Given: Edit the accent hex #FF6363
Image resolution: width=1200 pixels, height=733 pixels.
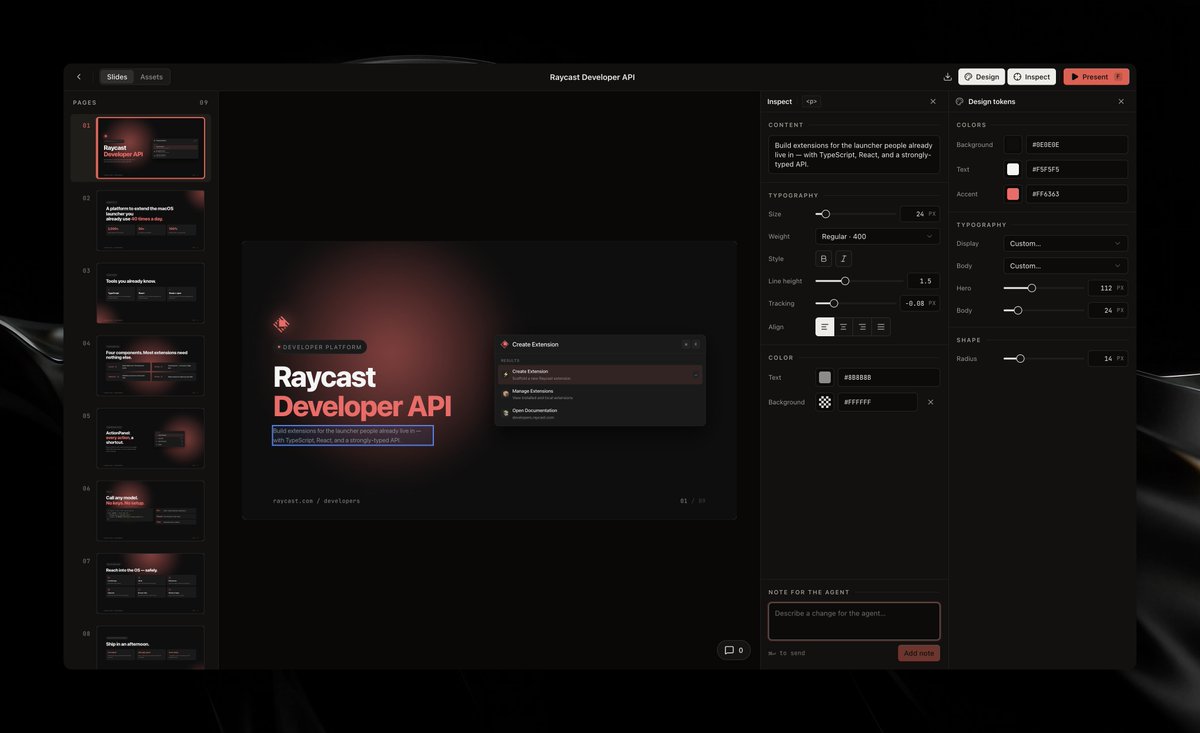Looking at the screenshot, I should click(x=1077, y=194).
